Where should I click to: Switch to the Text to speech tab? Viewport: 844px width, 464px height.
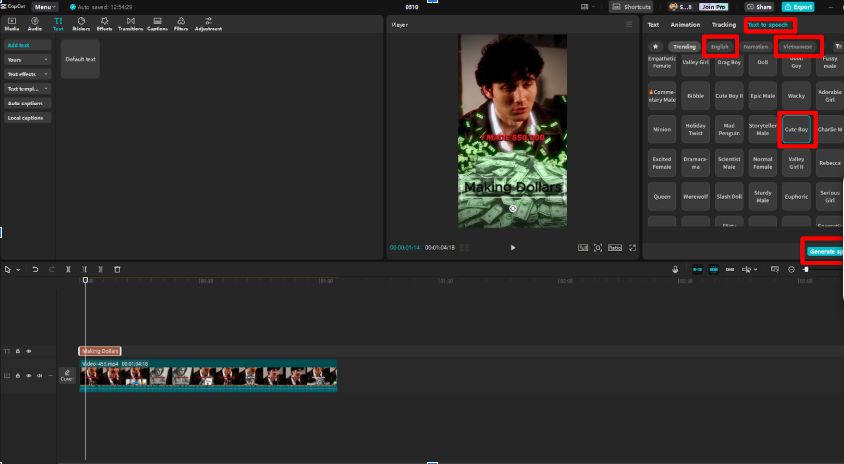coord(768,25)
